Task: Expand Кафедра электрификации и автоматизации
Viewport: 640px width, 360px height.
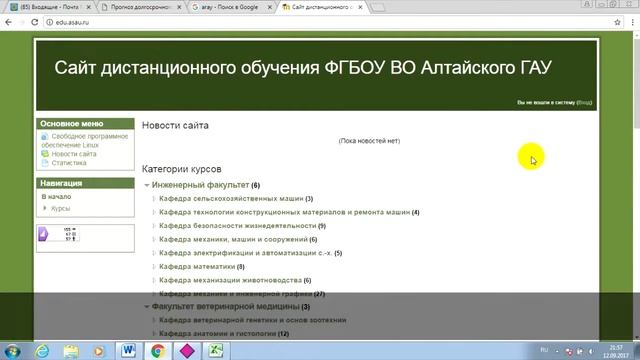Action: point(154,253)
